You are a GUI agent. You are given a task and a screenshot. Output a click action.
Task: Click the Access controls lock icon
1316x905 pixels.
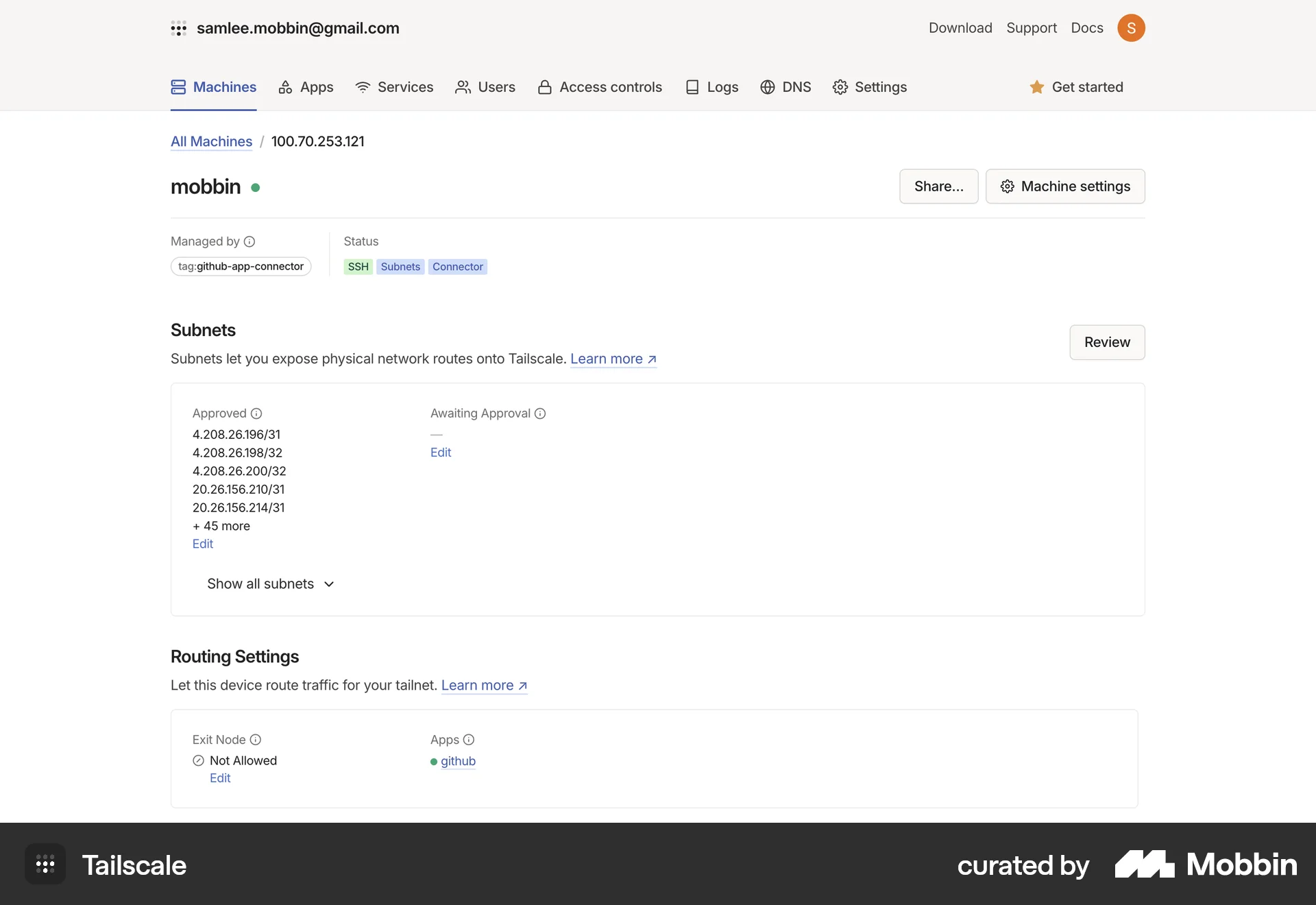point(544,87)
